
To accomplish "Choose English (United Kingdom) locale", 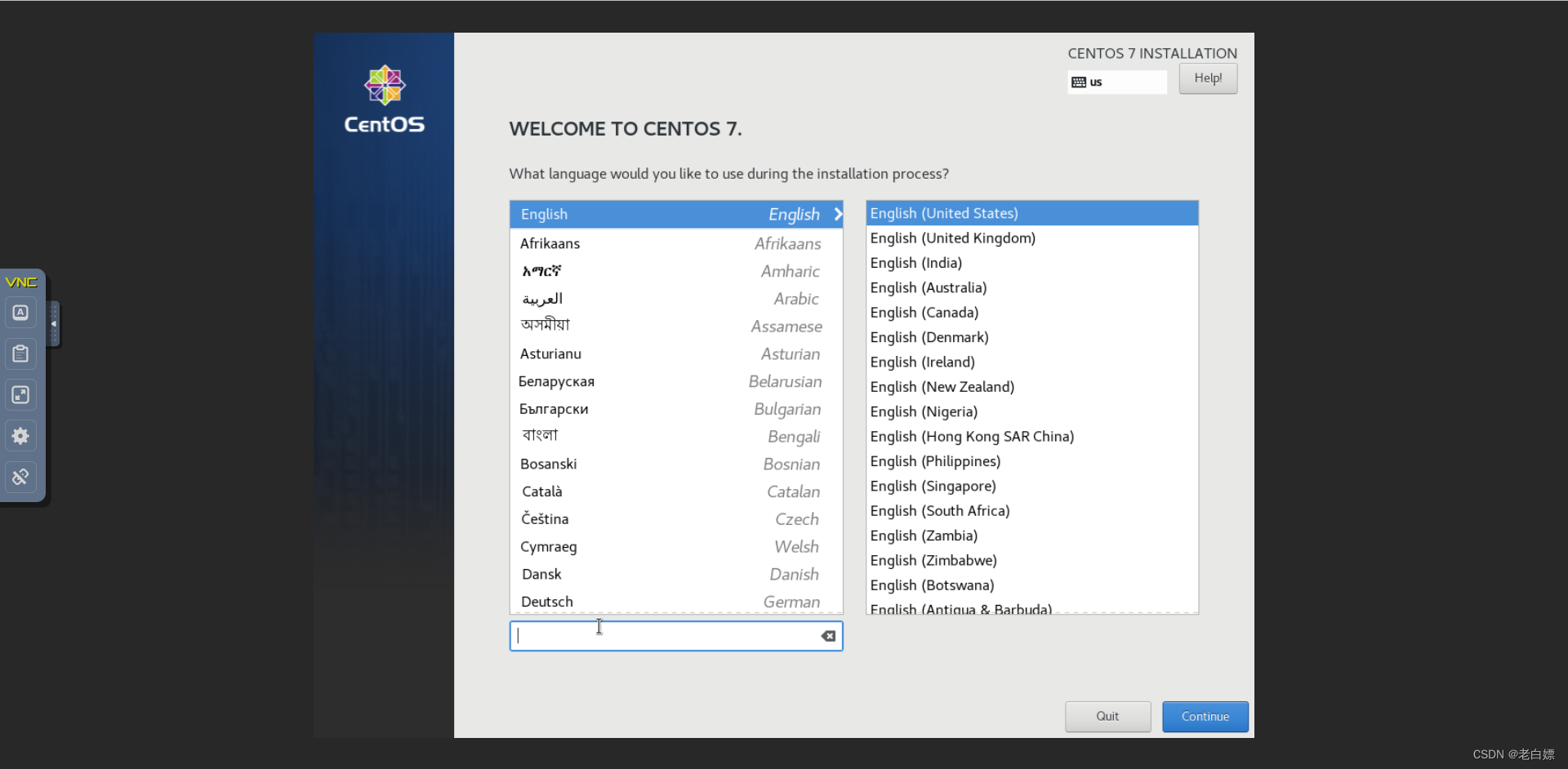I will [x=1032, y=238].
